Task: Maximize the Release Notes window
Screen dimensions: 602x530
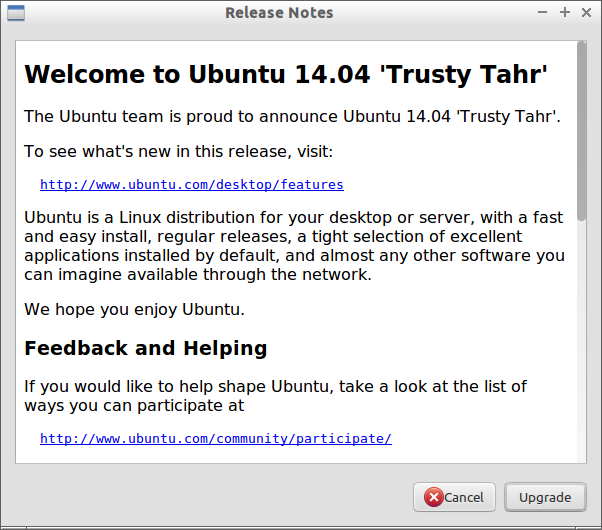Action: (x=565, y=12)
